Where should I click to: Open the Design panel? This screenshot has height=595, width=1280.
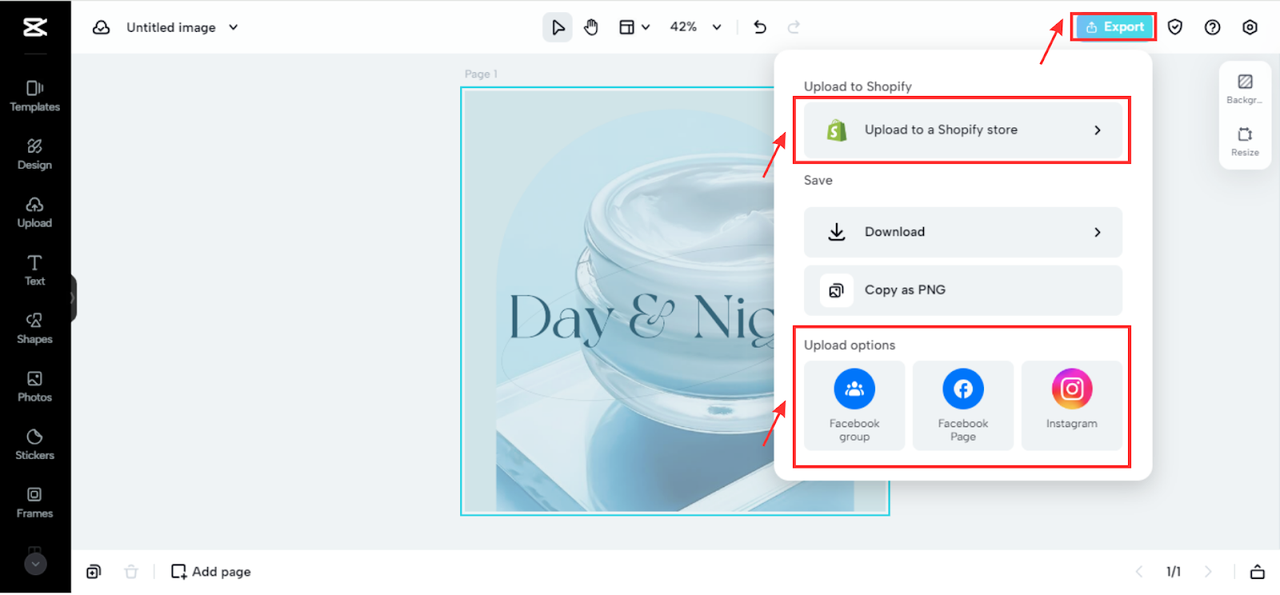pos(35,154)
